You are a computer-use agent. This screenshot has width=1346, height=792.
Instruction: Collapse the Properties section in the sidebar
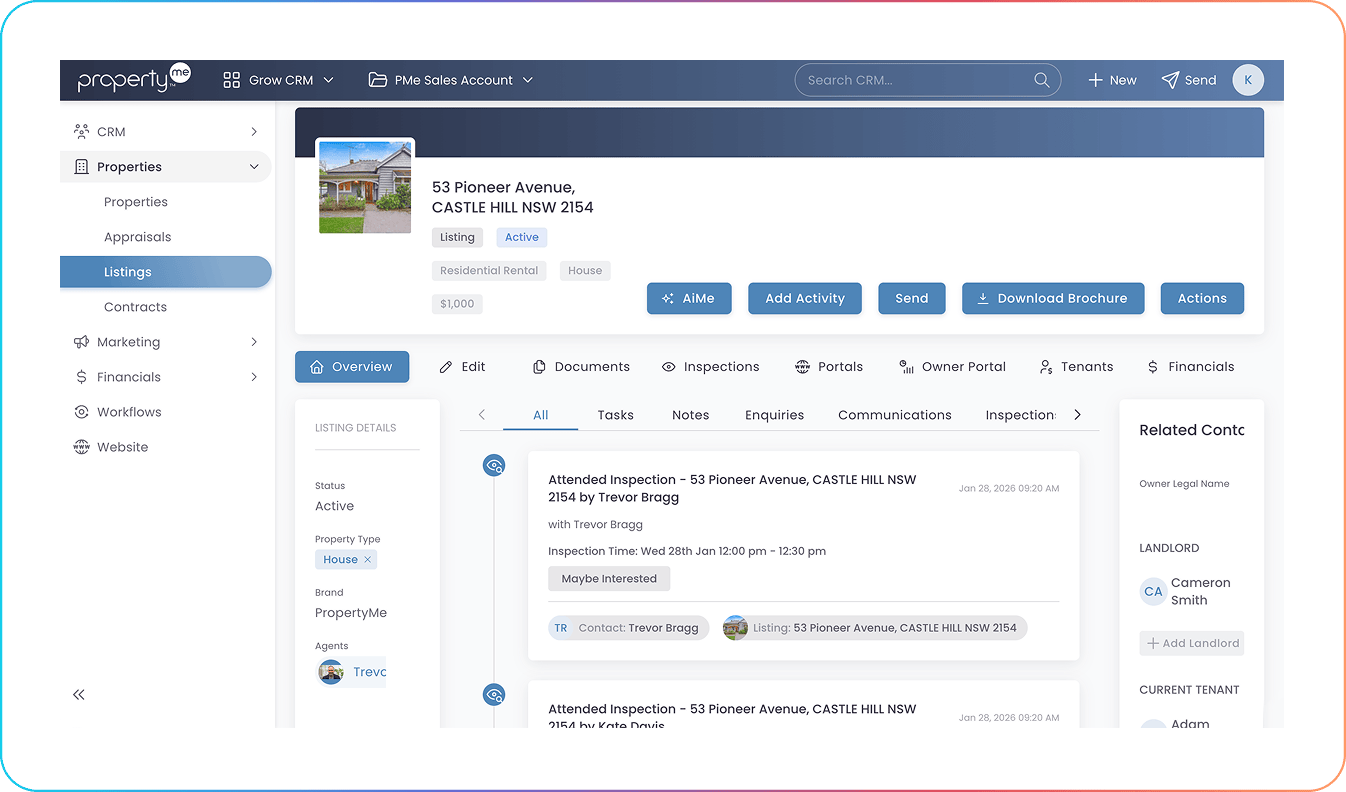pyautogui.click(x=254, y=166)
